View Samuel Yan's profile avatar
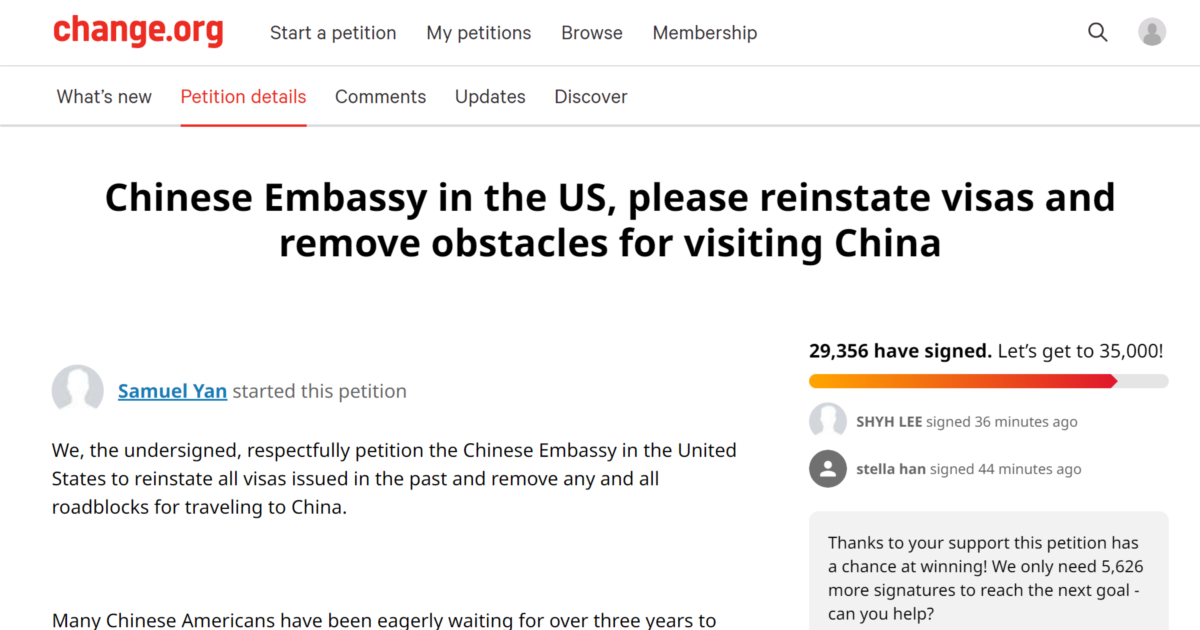This screenshot has height=630, width=1200. [78, 391]
